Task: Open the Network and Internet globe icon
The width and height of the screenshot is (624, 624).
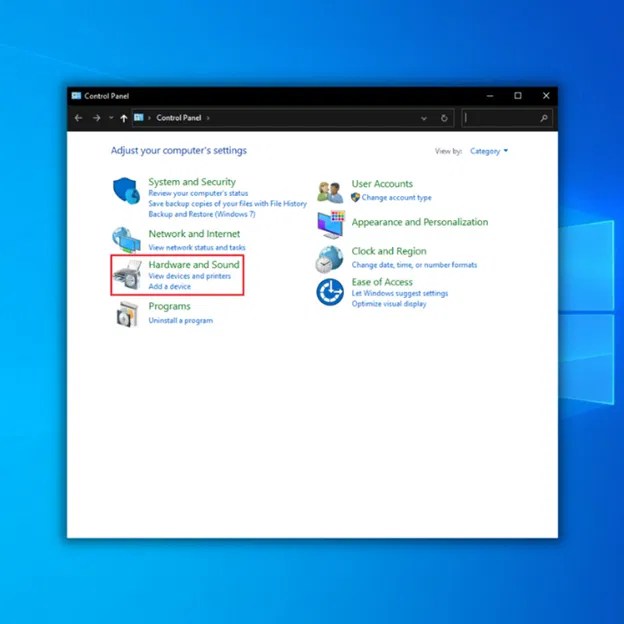Action: 126,240
